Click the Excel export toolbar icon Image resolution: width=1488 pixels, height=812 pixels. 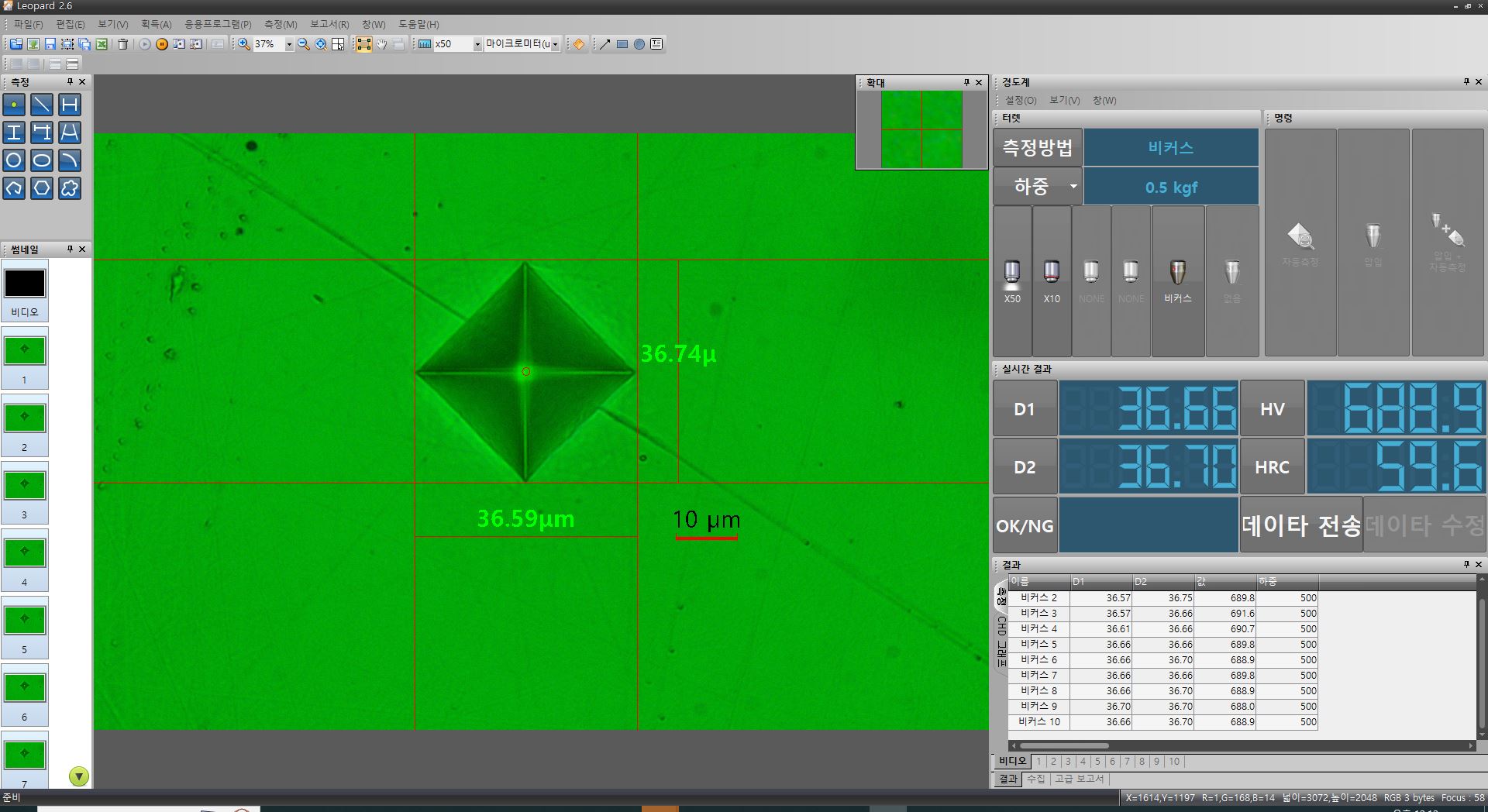coord(102,44)
